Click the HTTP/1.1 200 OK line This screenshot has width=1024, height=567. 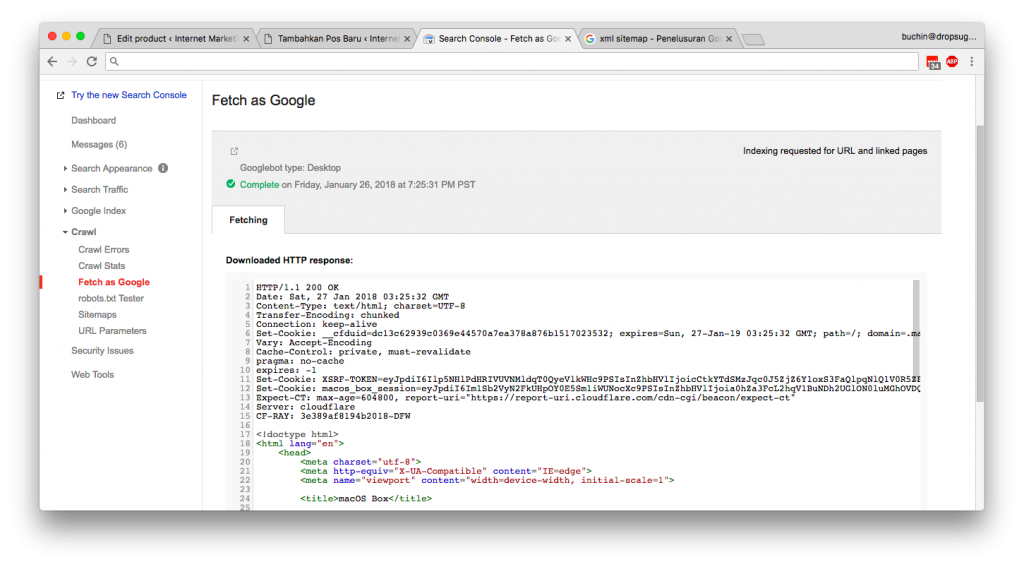click(x=297, y=287)
